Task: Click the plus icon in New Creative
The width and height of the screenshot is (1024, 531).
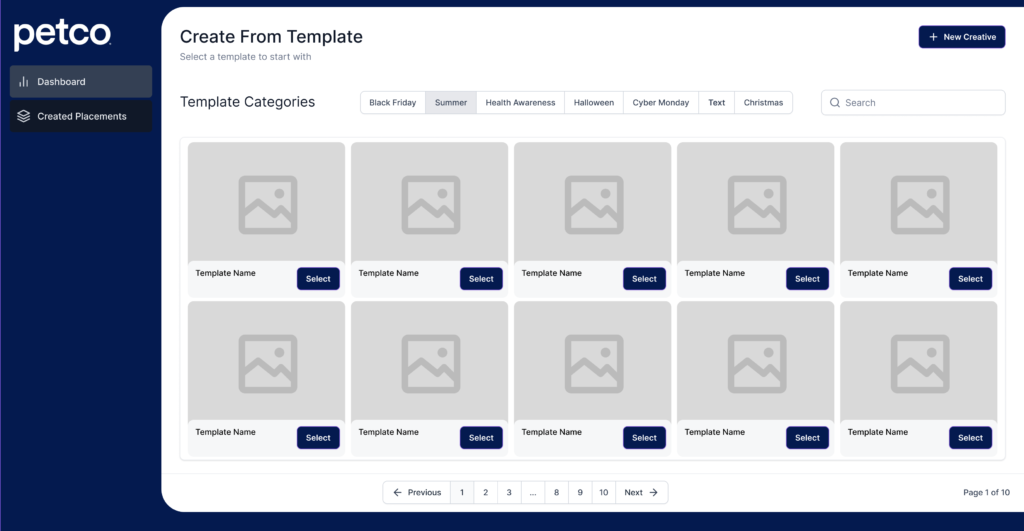Action: click(933, 37)
